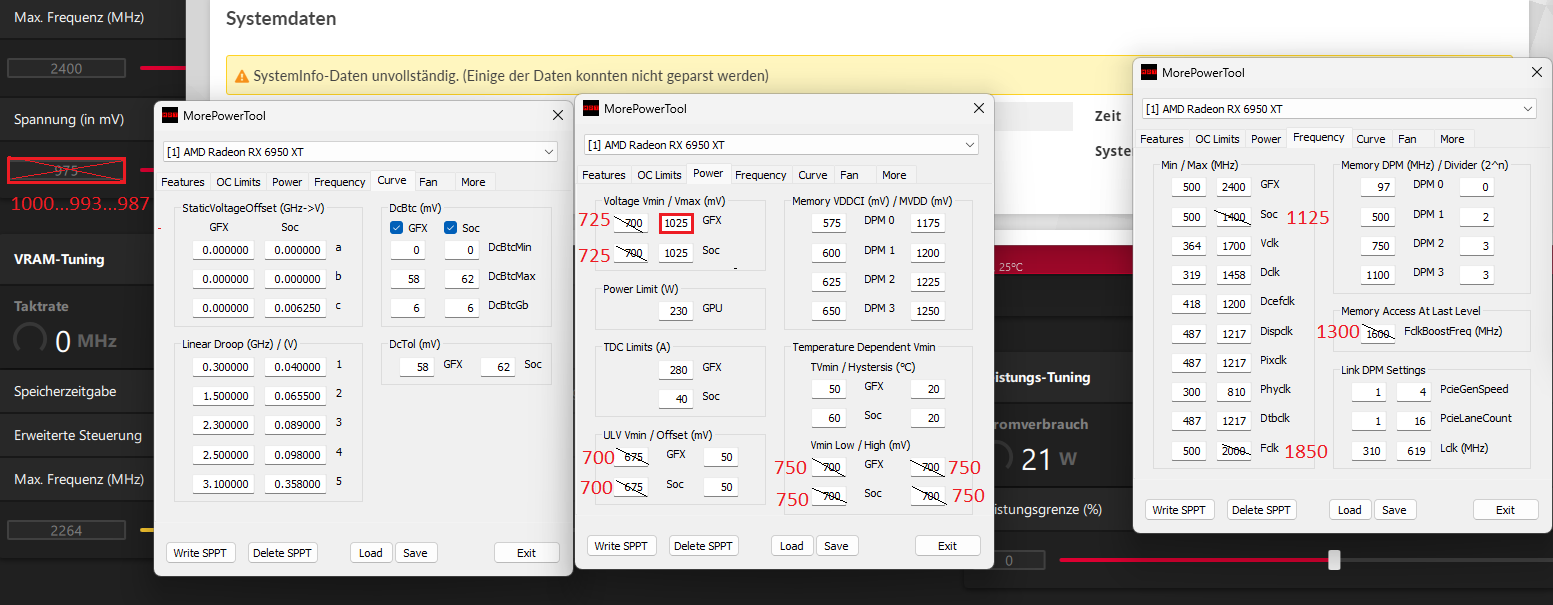This screenshot has width=1553, height=605.
Task: Switch to Power tab in the Frequency window
Action: [x=1266, y=139]
